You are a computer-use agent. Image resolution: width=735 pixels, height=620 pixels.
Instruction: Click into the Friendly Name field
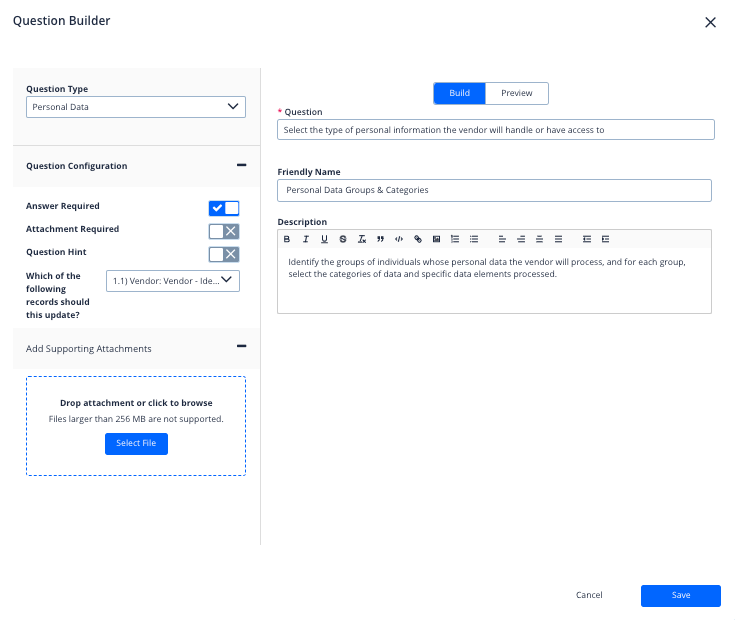tap(494, 190)
